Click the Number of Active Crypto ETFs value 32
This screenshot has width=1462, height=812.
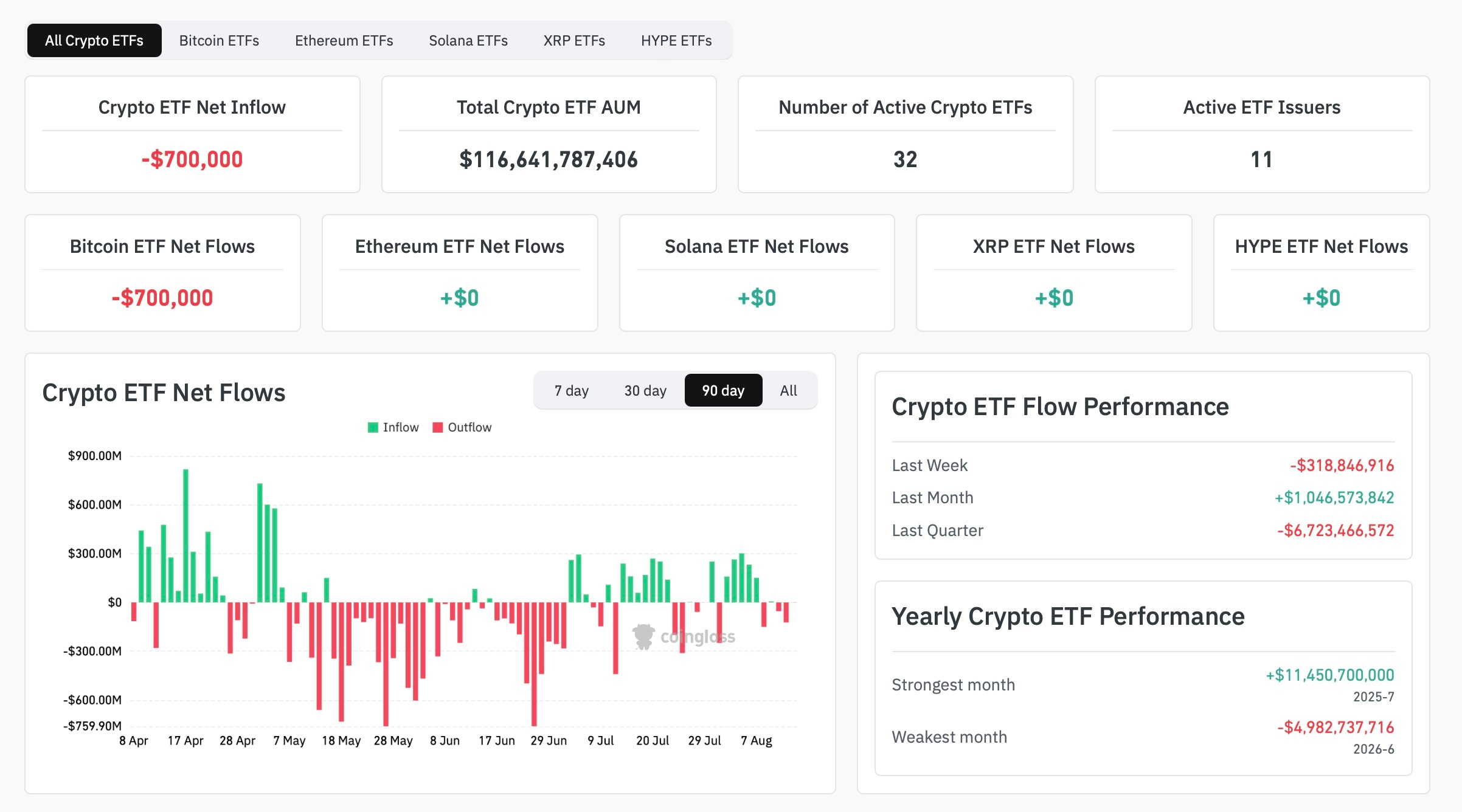(x=905, y=159)
